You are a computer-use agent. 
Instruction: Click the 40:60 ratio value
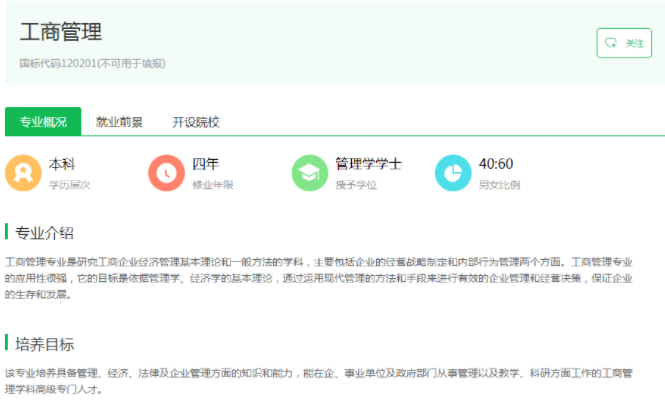point(496,164)
